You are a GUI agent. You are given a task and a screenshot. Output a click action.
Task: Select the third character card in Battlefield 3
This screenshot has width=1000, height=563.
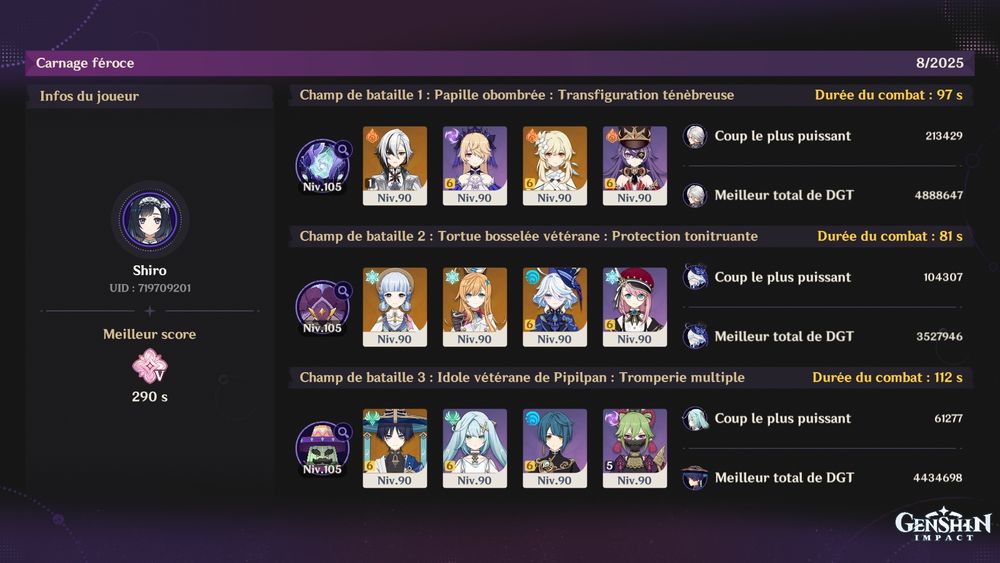[555, 448]
